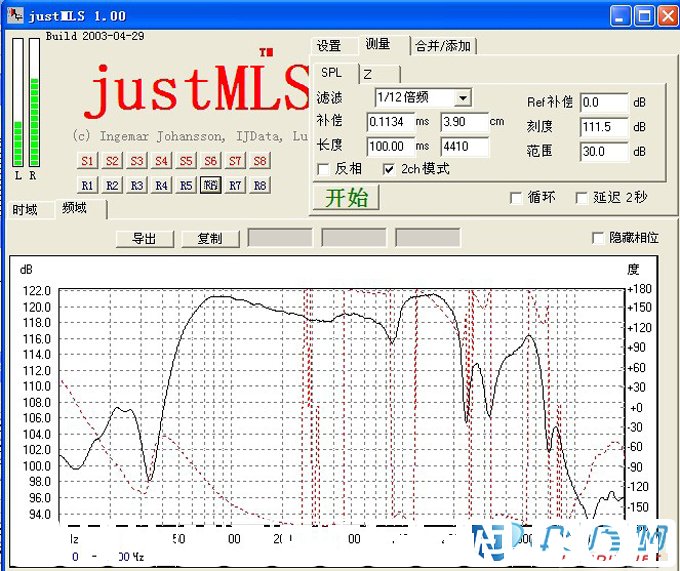Click the first gray readout box beside 复制

click(280, 238)
